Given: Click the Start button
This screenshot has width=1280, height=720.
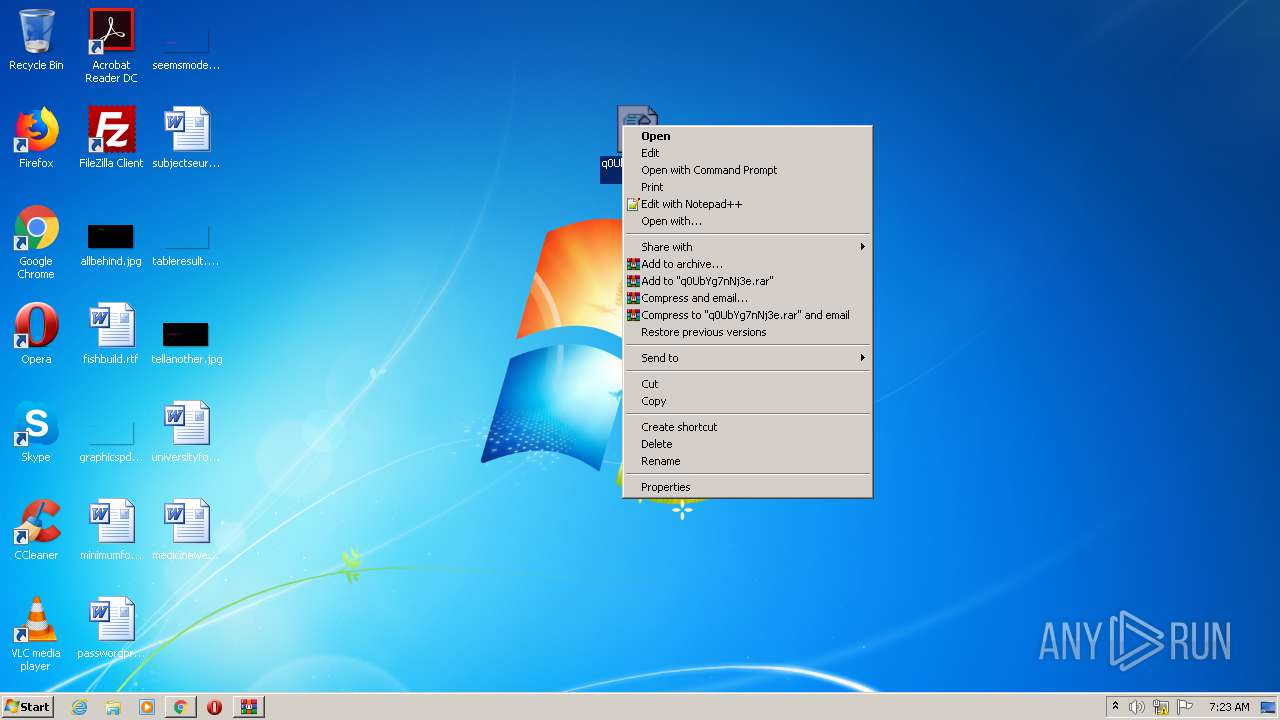Looking at the screenshot, I should [x=27, y=707].
